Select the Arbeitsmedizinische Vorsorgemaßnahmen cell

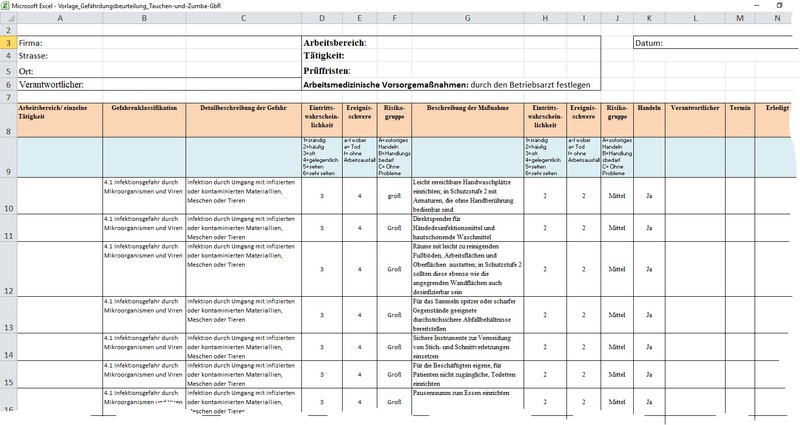point(450,86)
